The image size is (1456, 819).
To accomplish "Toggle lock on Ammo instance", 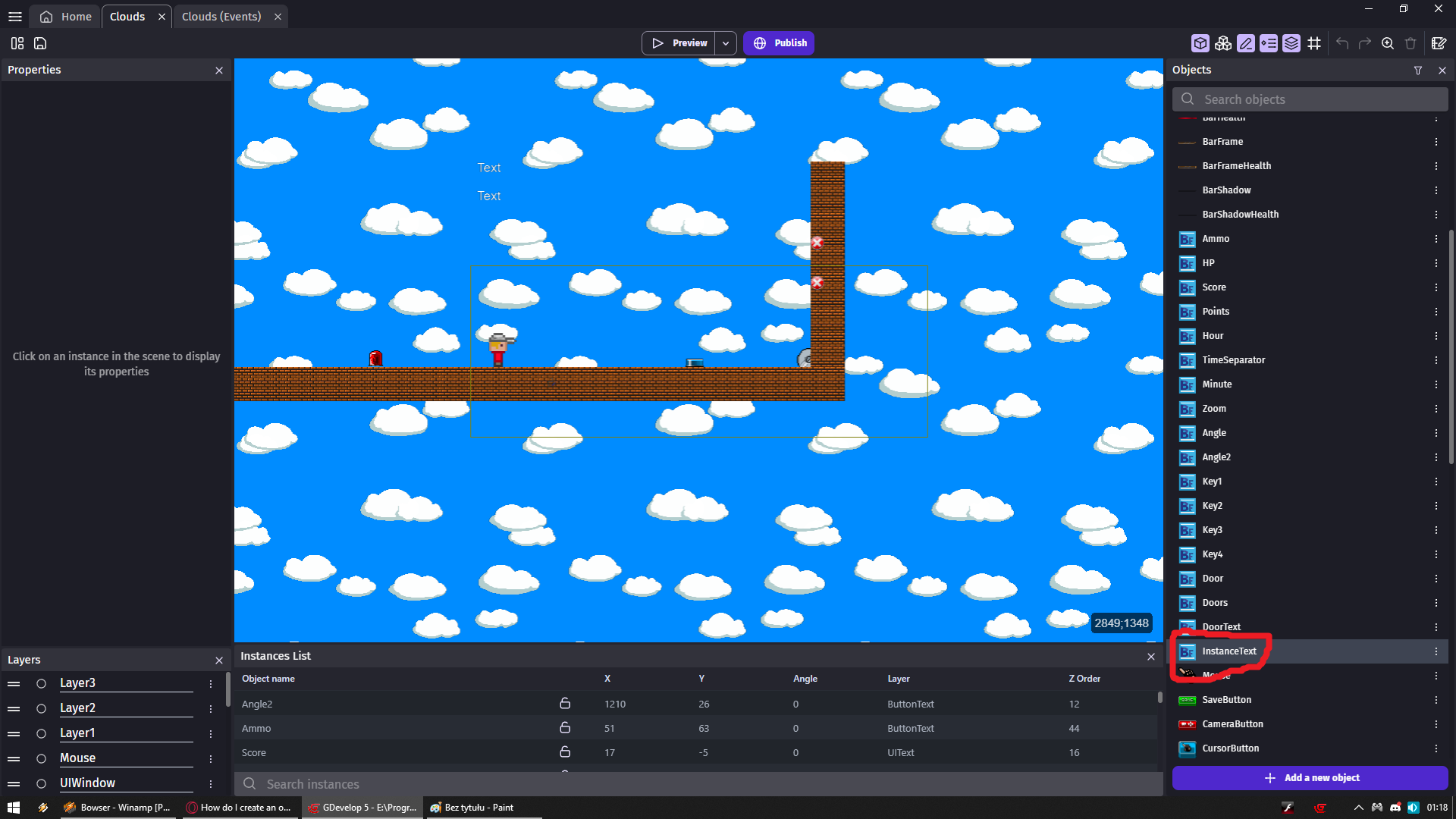I will 565,728.
